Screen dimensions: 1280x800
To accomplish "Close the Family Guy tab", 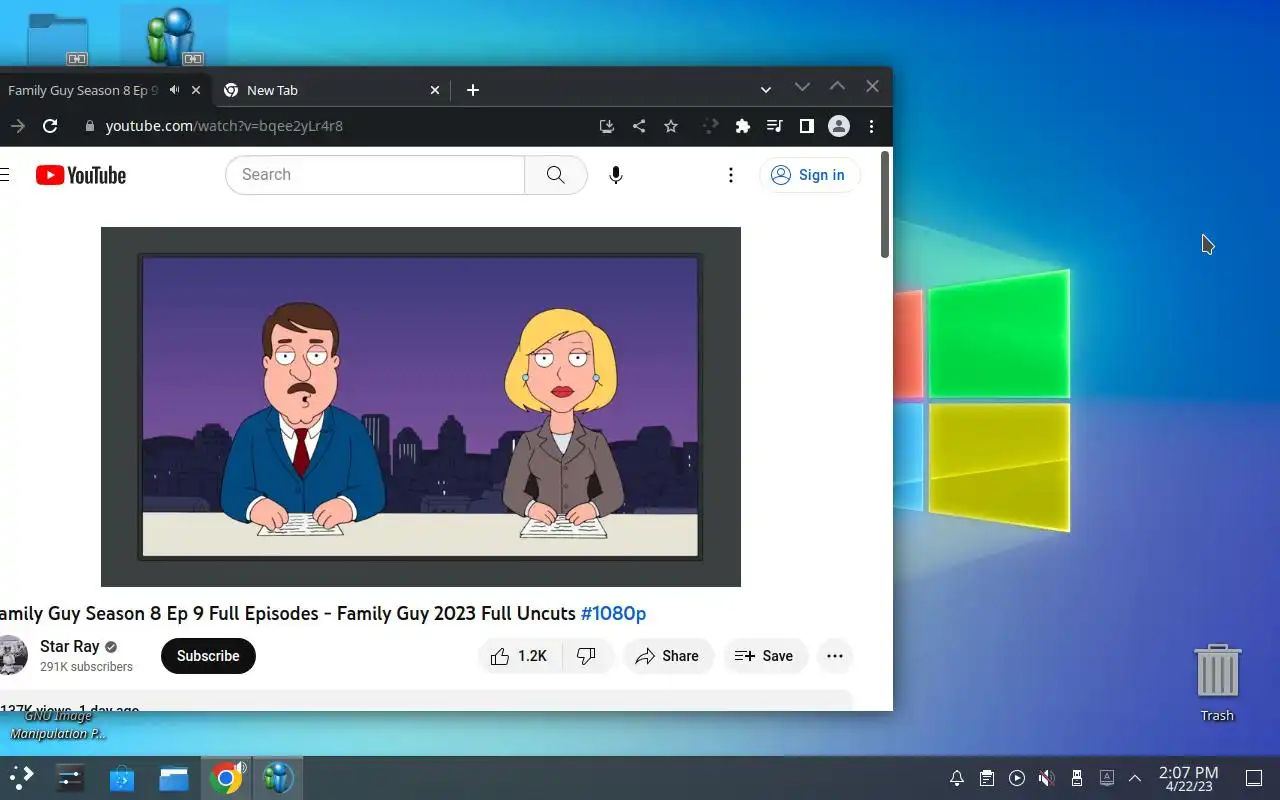I will tap(196, 90).
